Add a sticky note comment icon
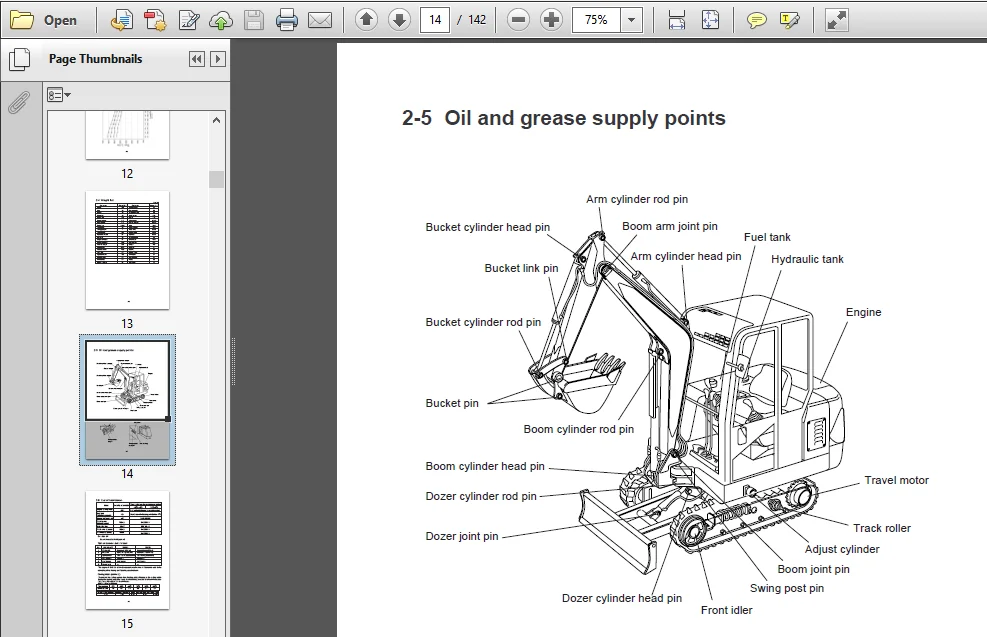This screenshot has width=987, height=637. (x=756, y=20)
